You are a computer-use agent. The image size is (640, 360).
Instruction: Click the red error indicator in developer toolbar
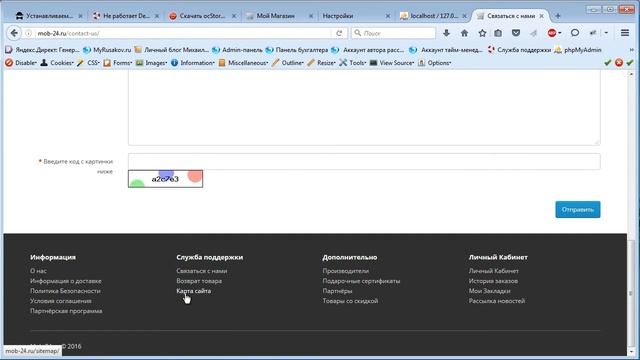[619, 63]
